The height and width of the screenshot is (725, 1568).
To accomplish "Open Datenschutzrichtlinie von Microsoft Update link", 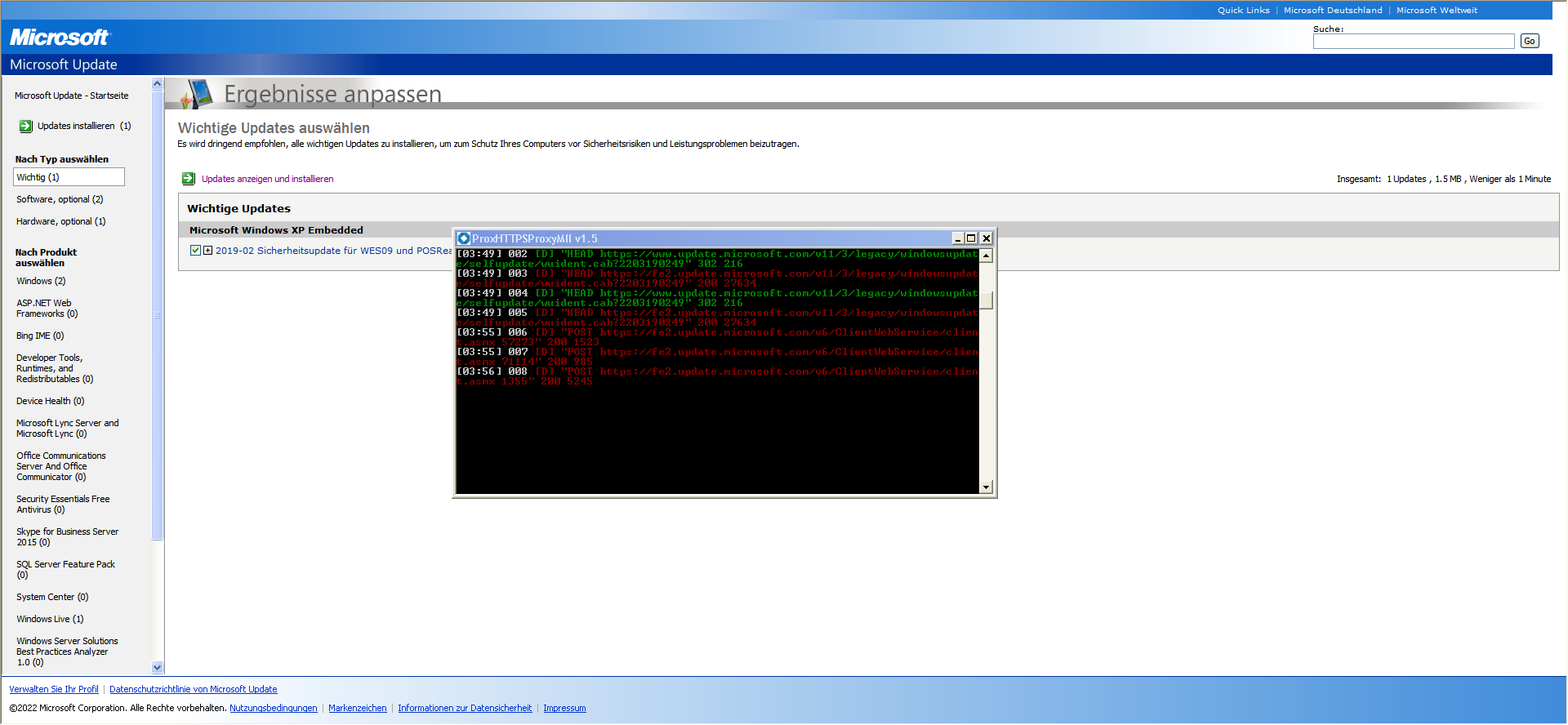I will click(194, 689).
